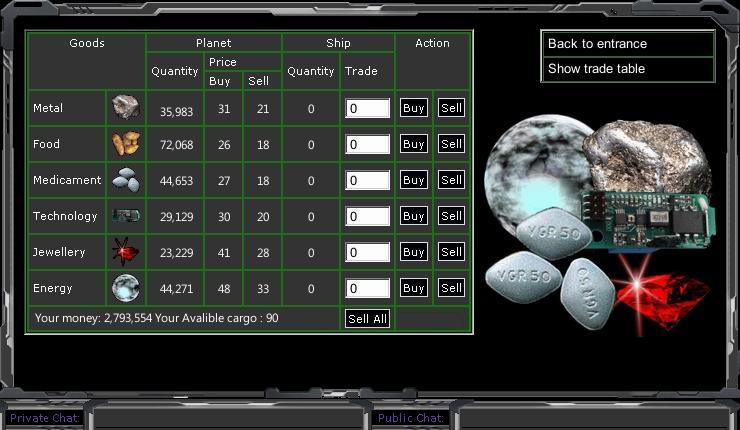
Task: Focus the Energy trade quantity field
Action: tap(367, 289)
